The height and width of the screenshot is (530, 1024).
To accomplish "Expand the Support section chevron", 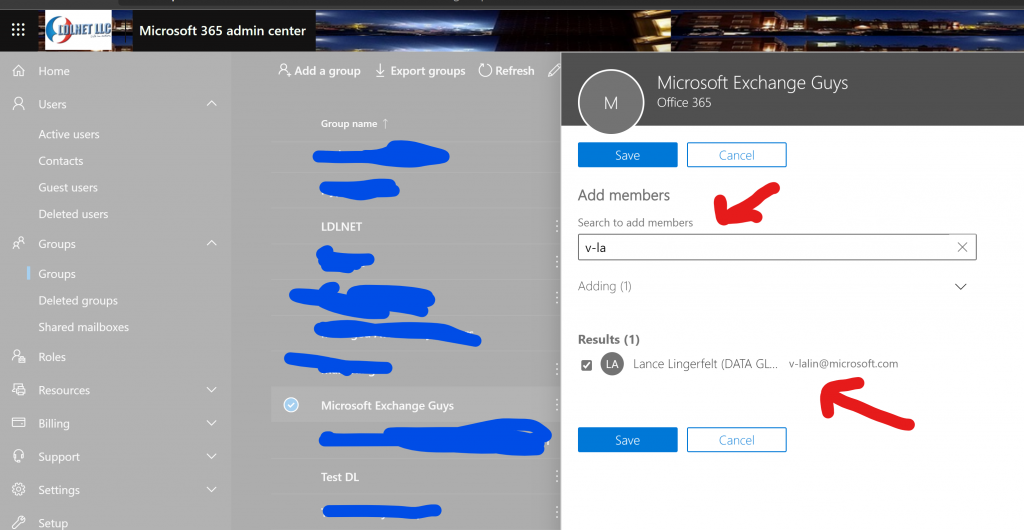I will click(212, 456).
